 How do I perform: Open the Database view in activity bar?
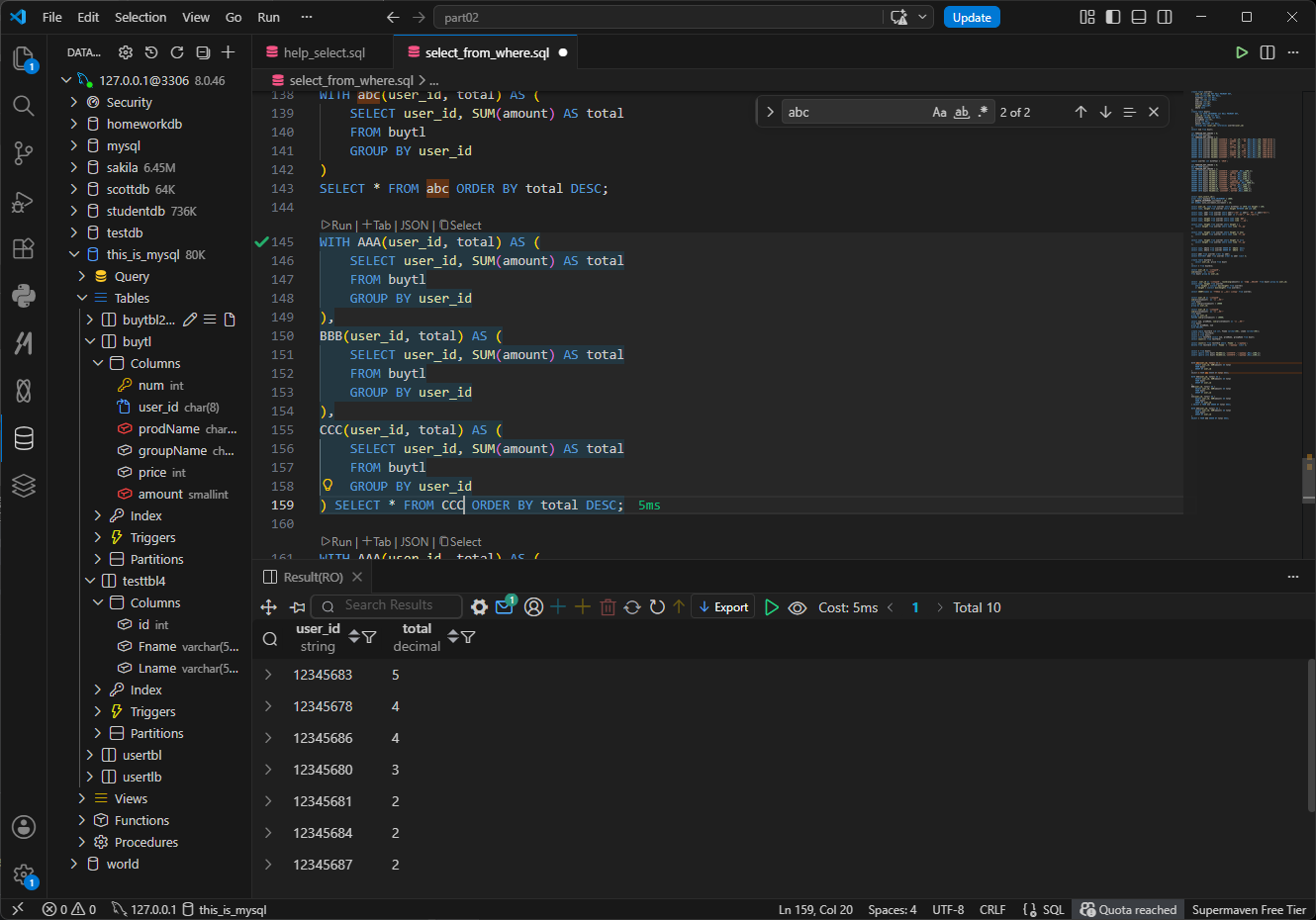(24, 438)
